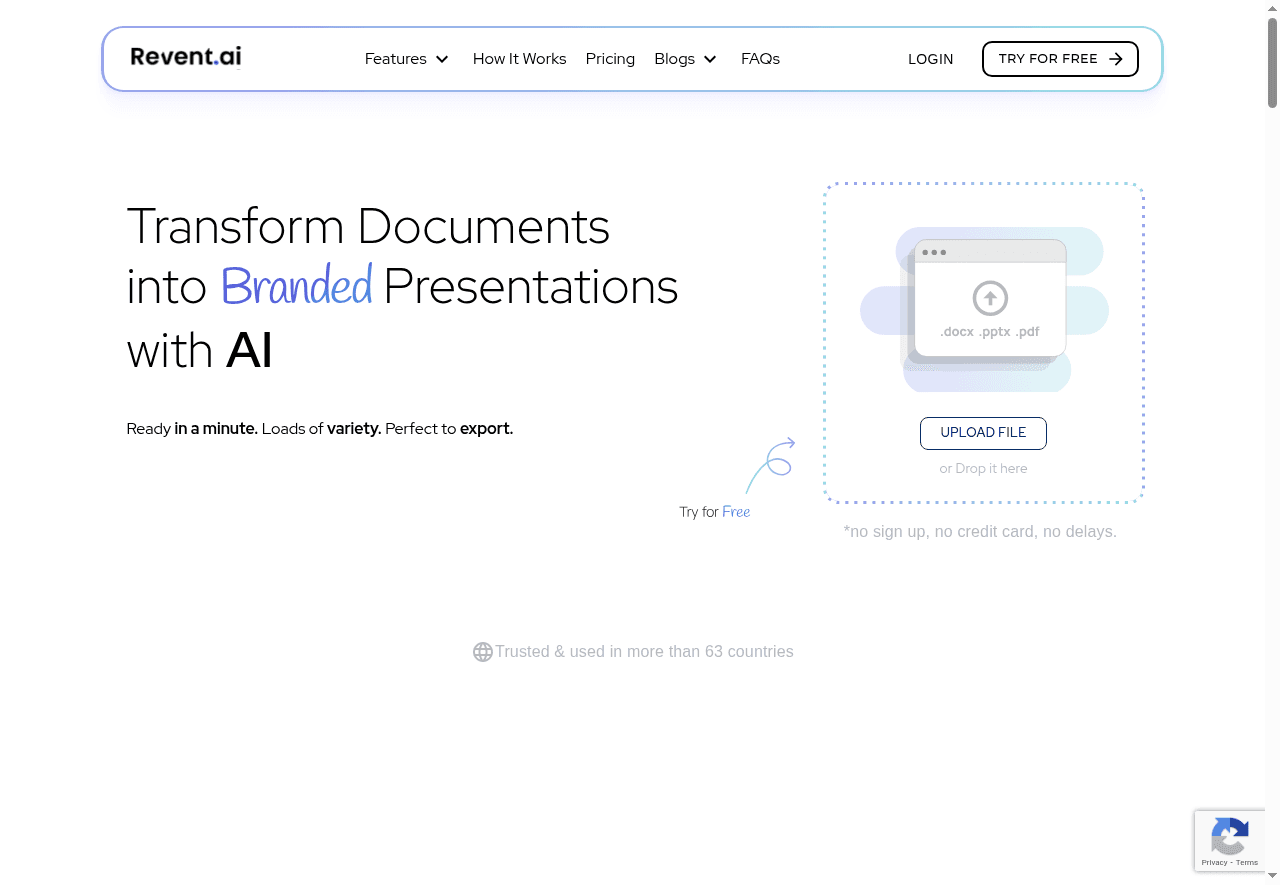Click the upload arrow icon in the drop zone
This screenshot has height=885, width=1280.
pyautogui.click(x=989, y=298)
